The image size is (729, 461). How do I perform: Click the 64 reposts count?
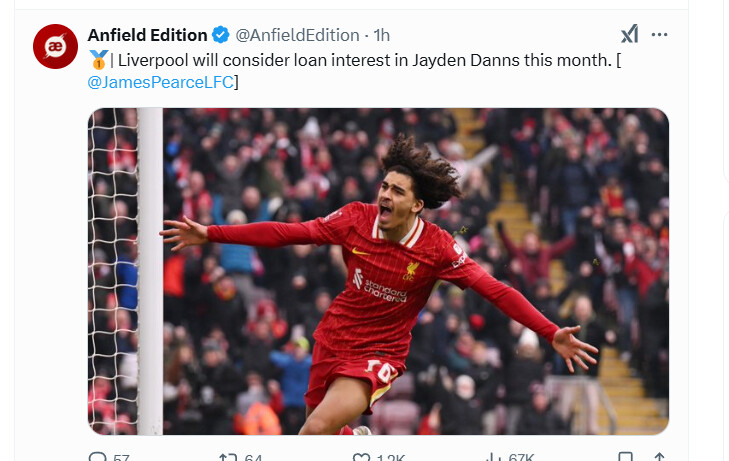[x=253, y=458]
